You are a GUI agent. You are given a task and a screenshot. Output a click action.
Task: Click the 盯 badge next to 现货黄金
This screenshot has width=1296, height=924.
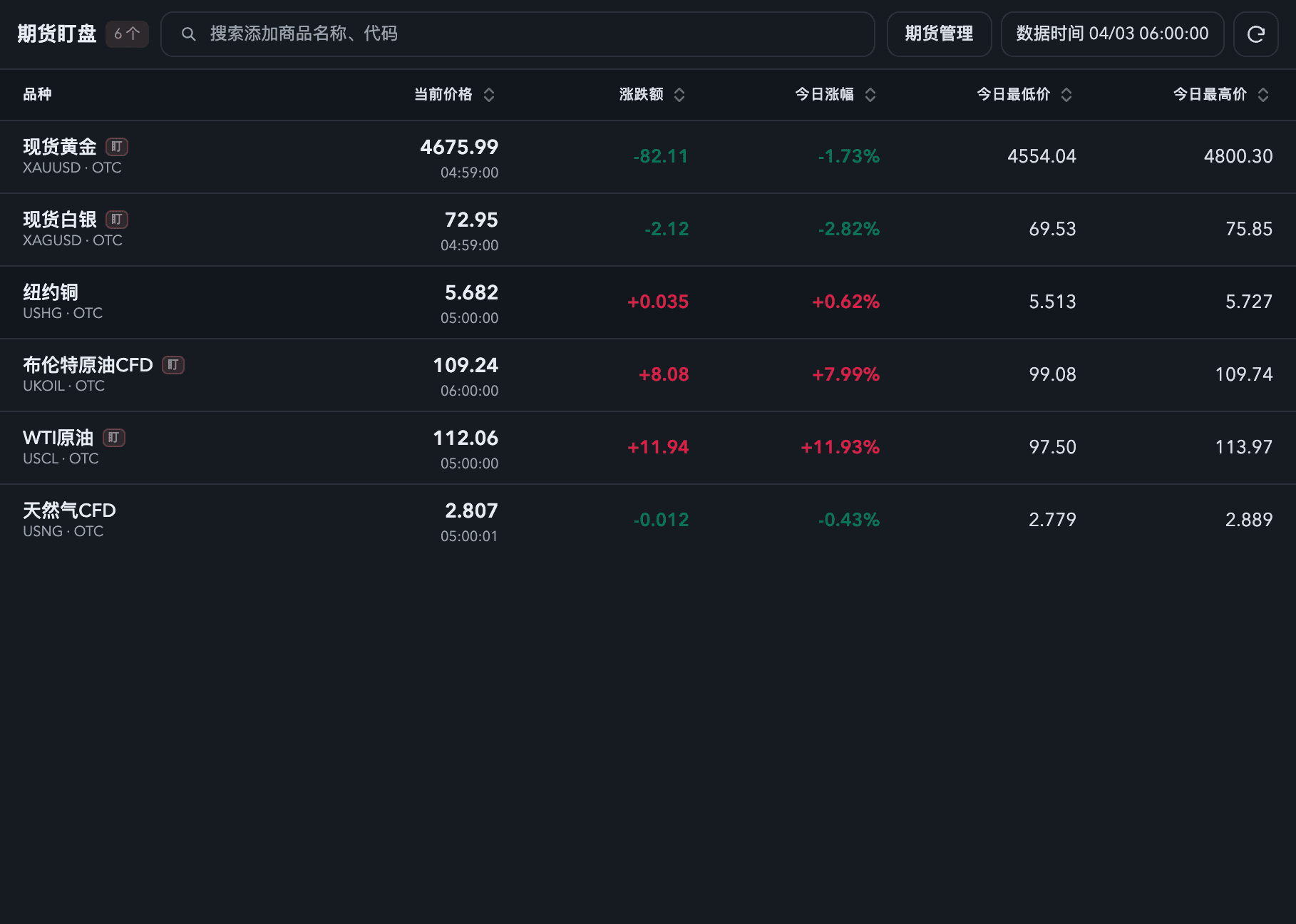pos(117,147)
